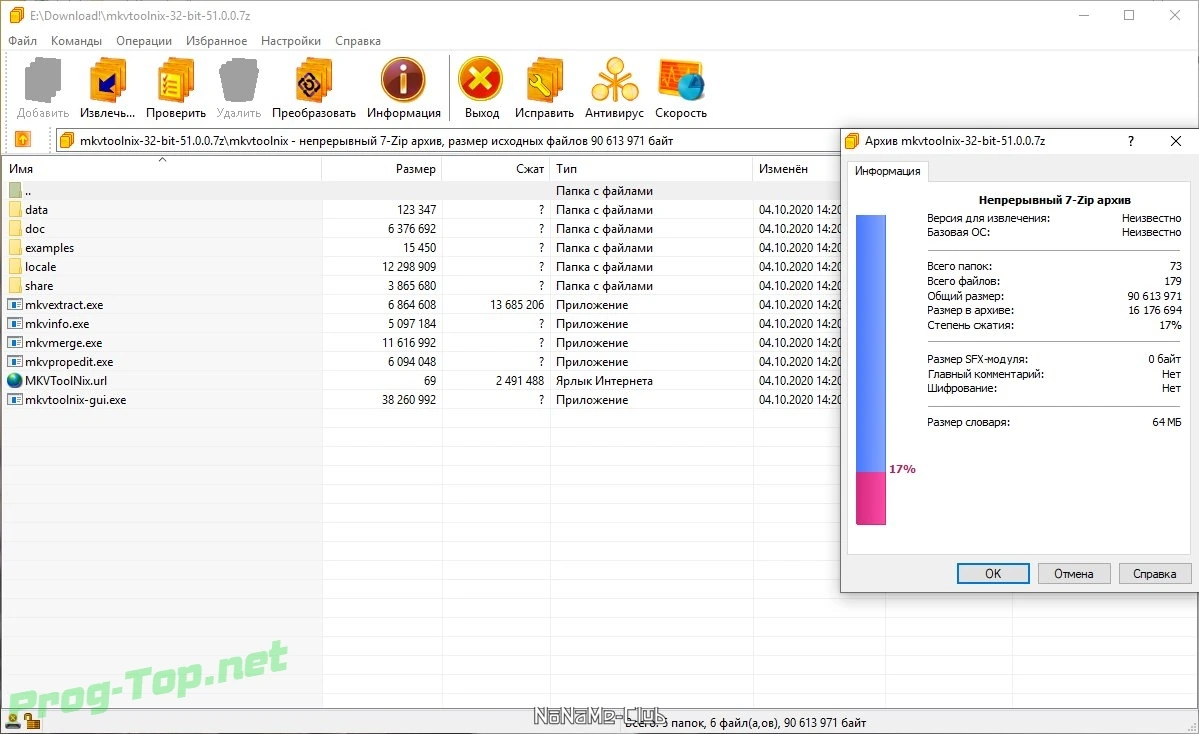
Task: Select the file name mkvmerge.exe
Action: pyautogui.click(x=63, y=343)
